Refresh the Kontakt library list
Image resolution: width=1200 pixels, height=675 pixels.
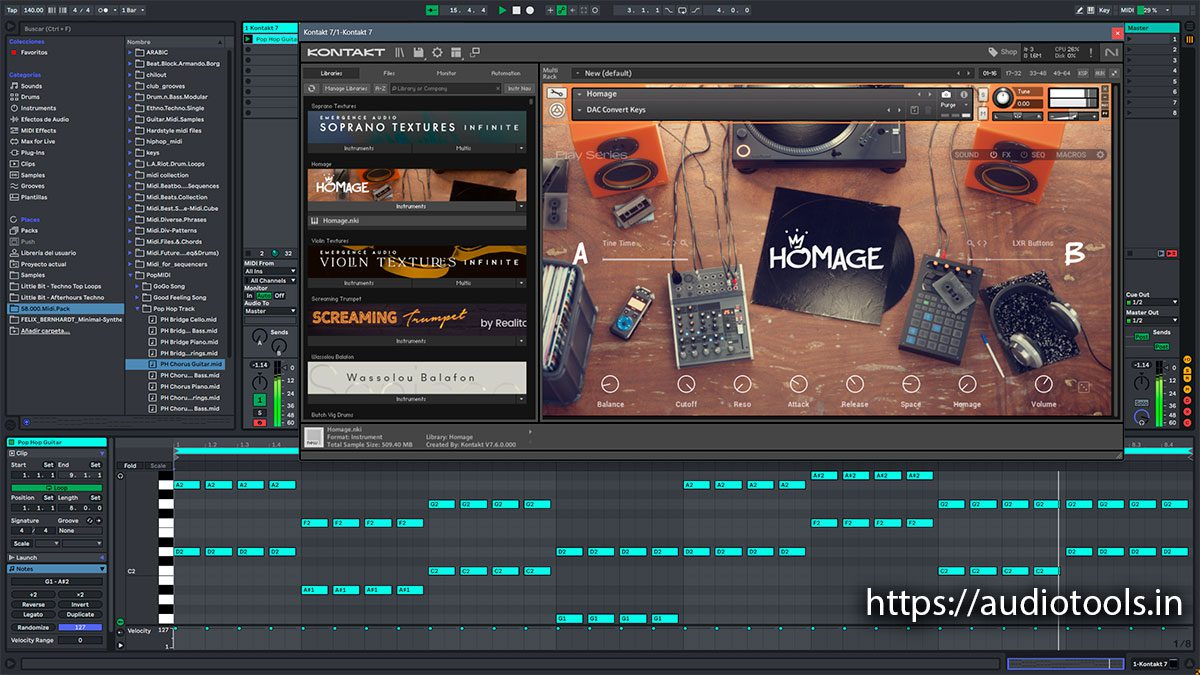312,88
